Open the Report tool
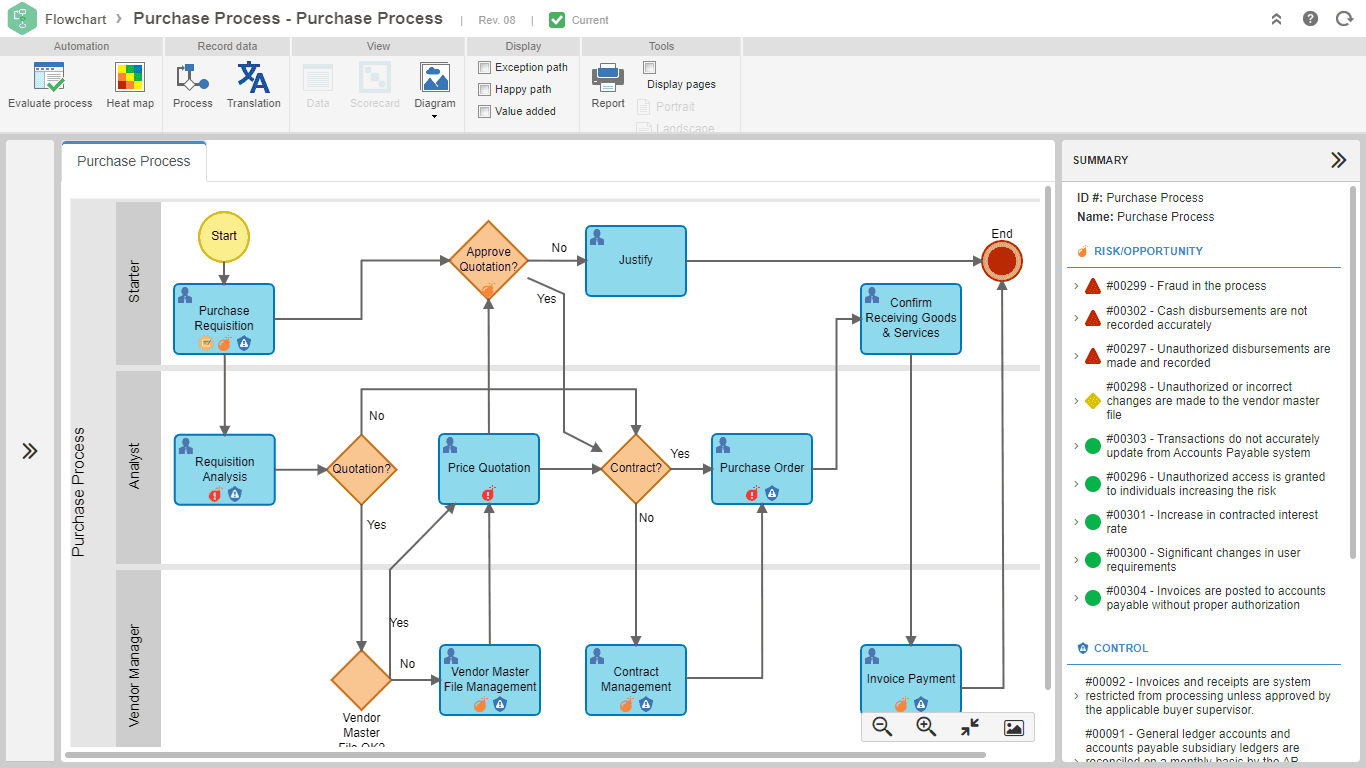 pos(608,86)
